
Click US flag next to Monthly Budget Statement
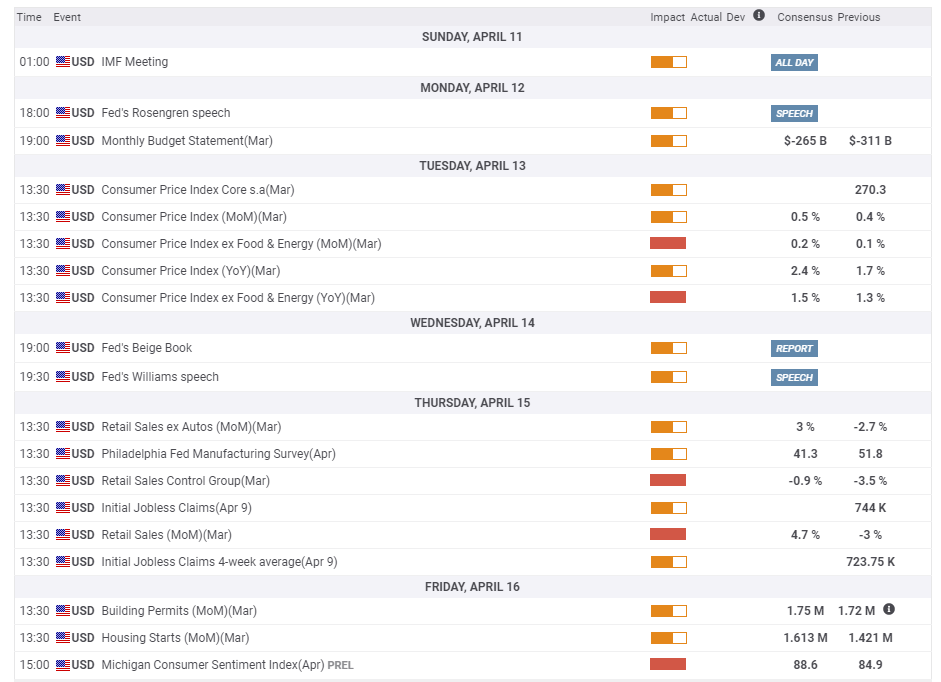coord(63,141)
